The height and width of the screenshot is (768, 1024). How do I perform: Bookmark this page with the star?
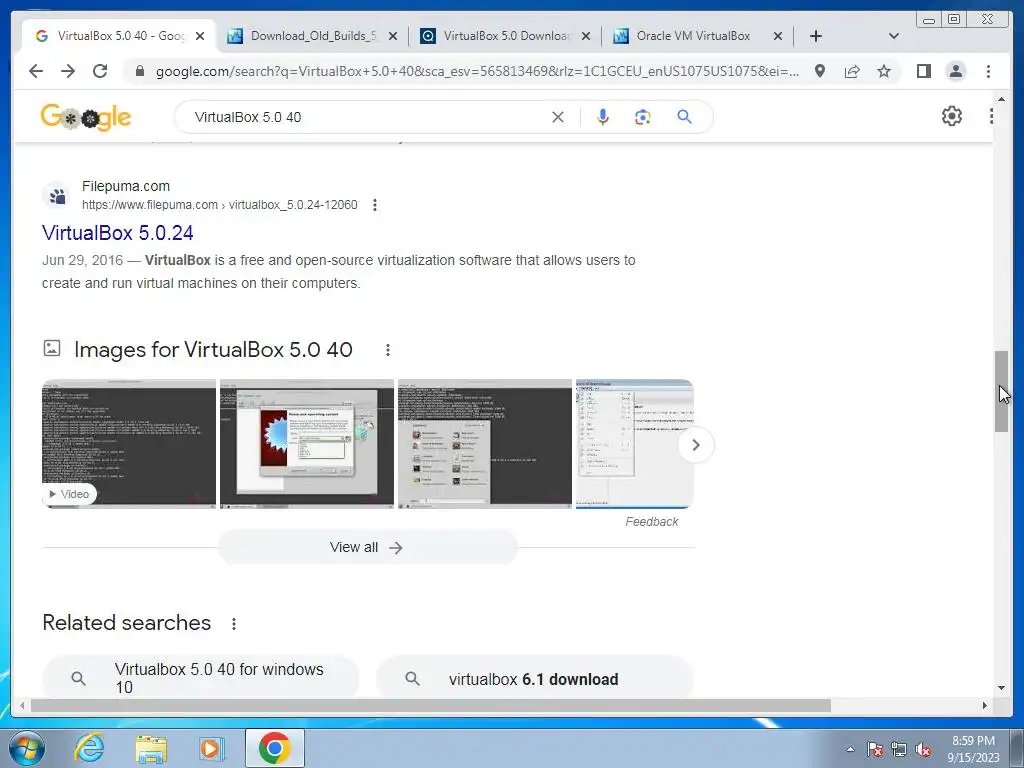pyautogui.click(x=884, y=71)
